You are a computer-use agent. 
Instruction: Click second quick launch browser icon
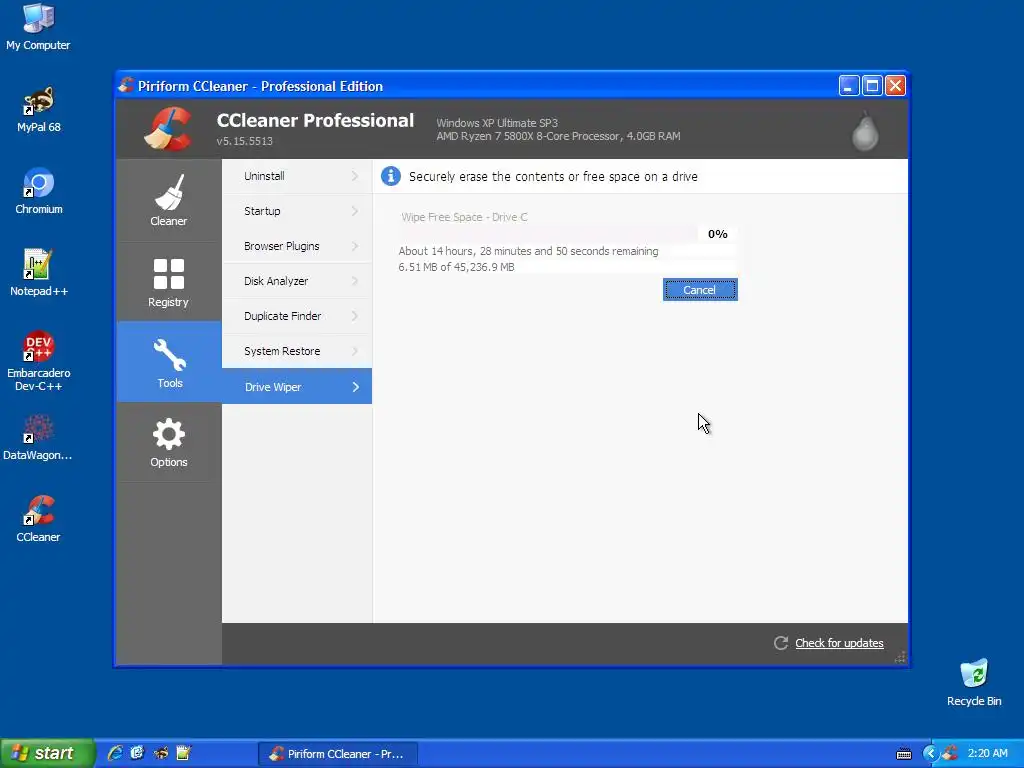point(137,754)
